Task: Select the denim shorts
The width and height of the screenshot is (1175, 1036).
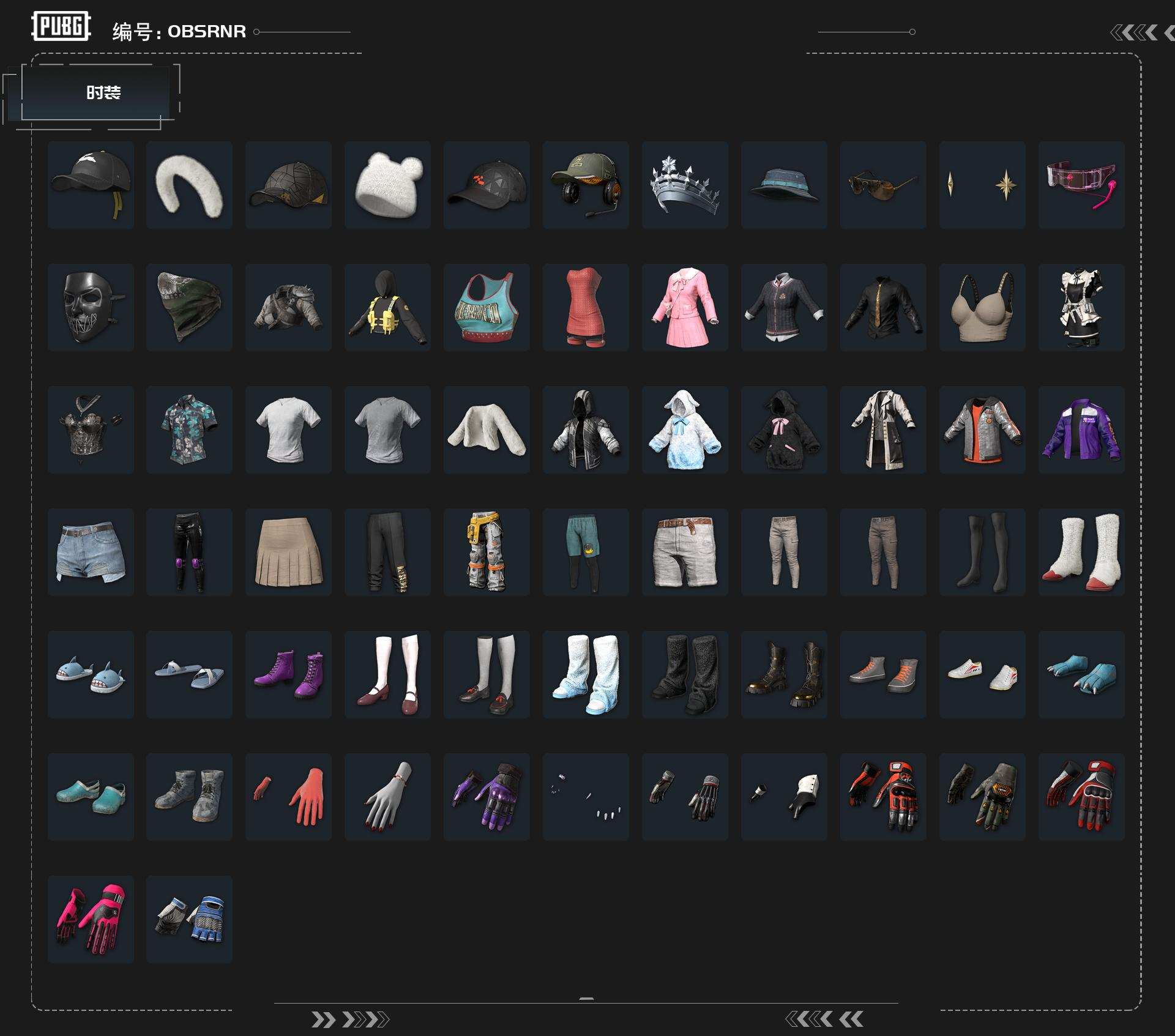Action: (91, 552)
